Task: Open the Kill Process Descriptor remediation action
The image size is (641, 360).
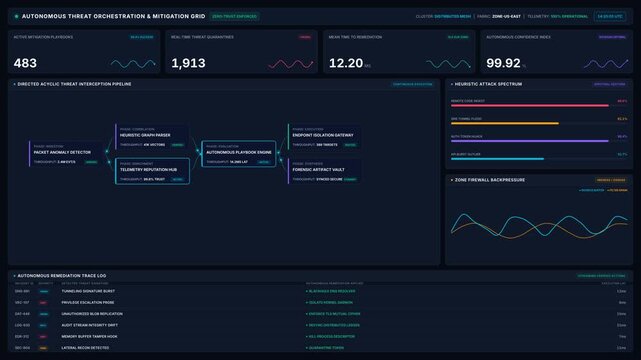Action: [x=330, y=337]
